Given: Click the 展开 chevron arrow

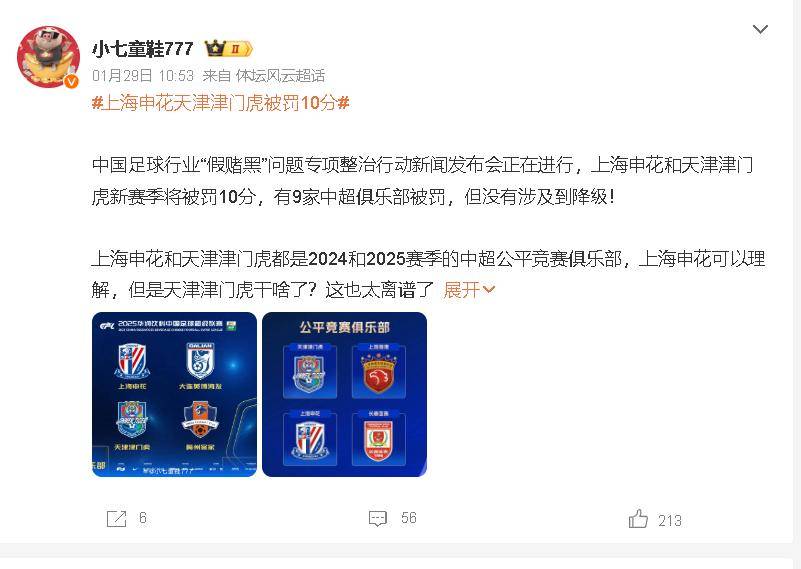Looking at the screenshot, I should tap(489, 290).
